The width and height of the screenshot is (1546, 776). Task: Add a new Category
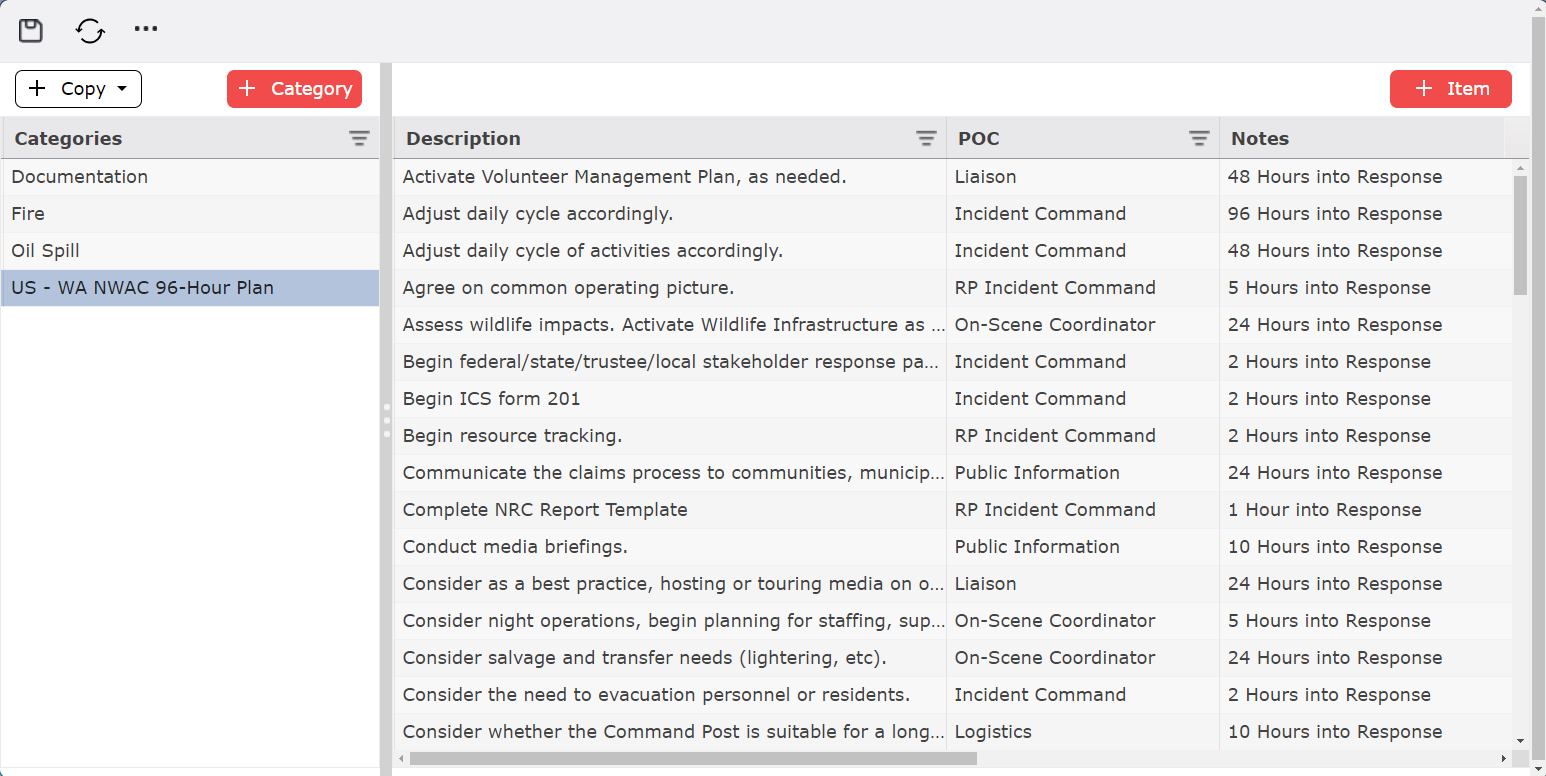tap(294, 89)
